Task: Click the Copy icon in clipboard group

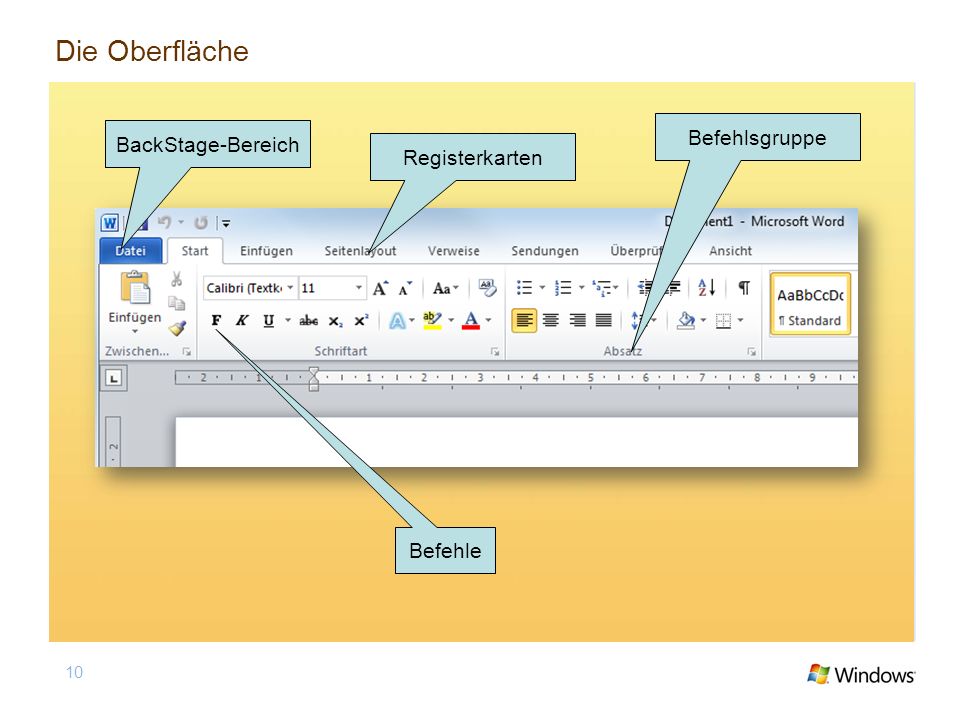Action: [x=176, y=303]
